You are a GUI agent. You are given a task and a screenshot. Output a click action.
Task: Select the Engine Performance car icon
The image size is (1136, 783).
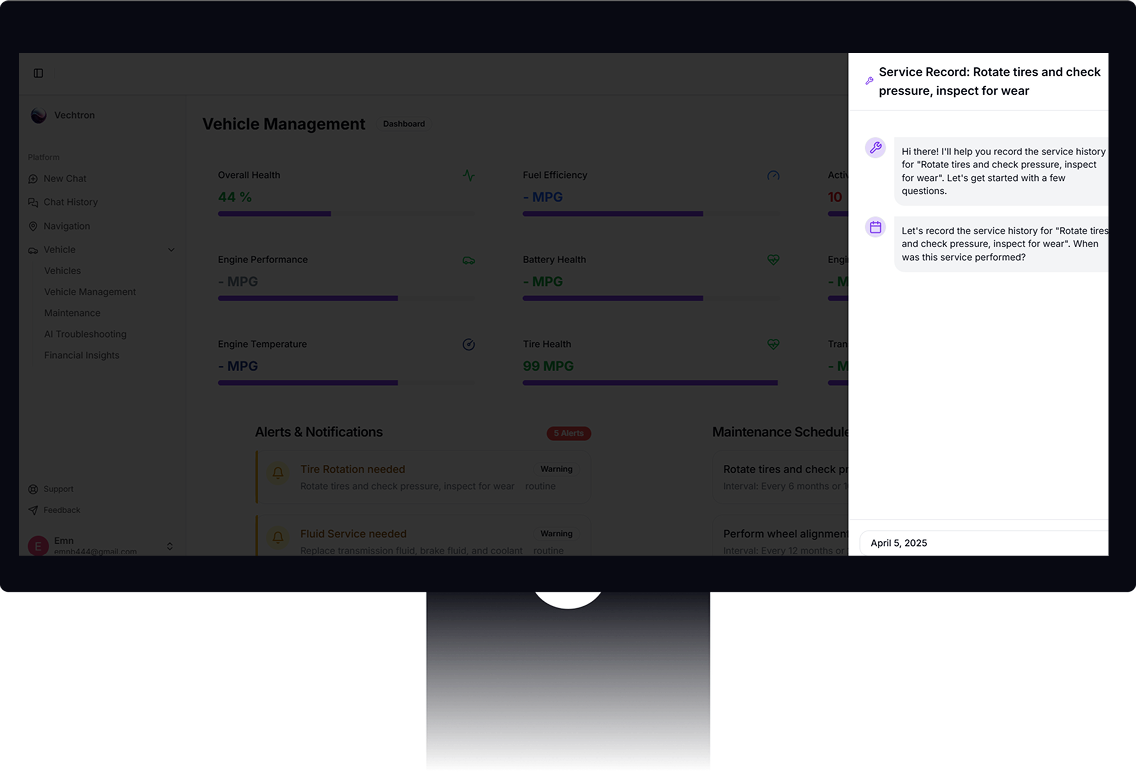click(x=468, y=260)
